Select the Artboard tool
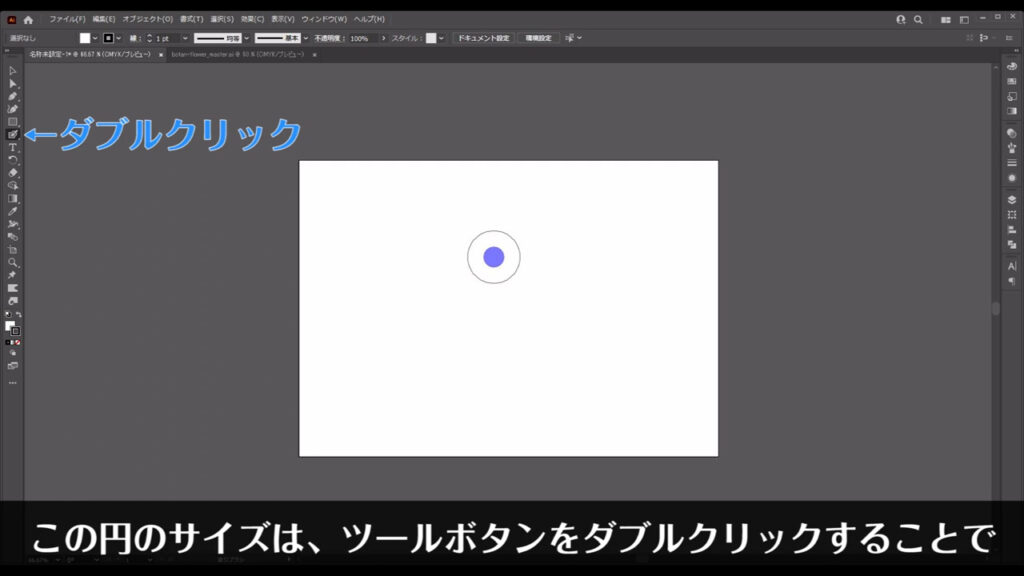 (12, 249)
